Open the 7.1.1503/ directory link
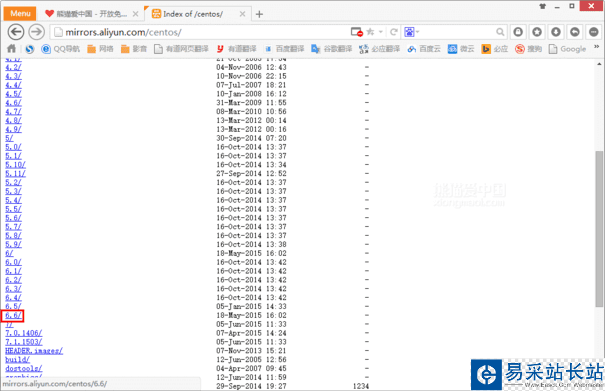 pyautogui.click(x=24, y=342)
